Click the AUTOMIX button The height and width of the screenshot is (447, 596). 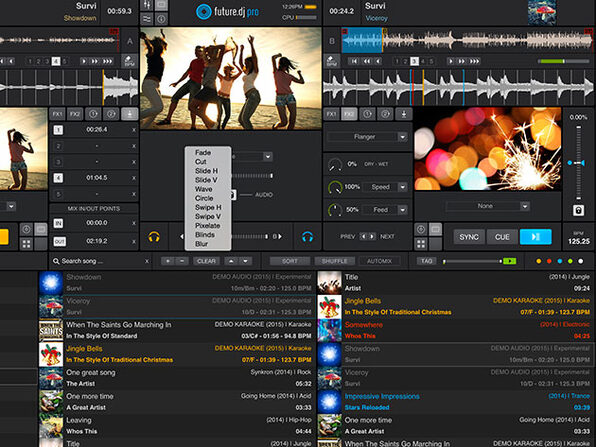(379, 261)
